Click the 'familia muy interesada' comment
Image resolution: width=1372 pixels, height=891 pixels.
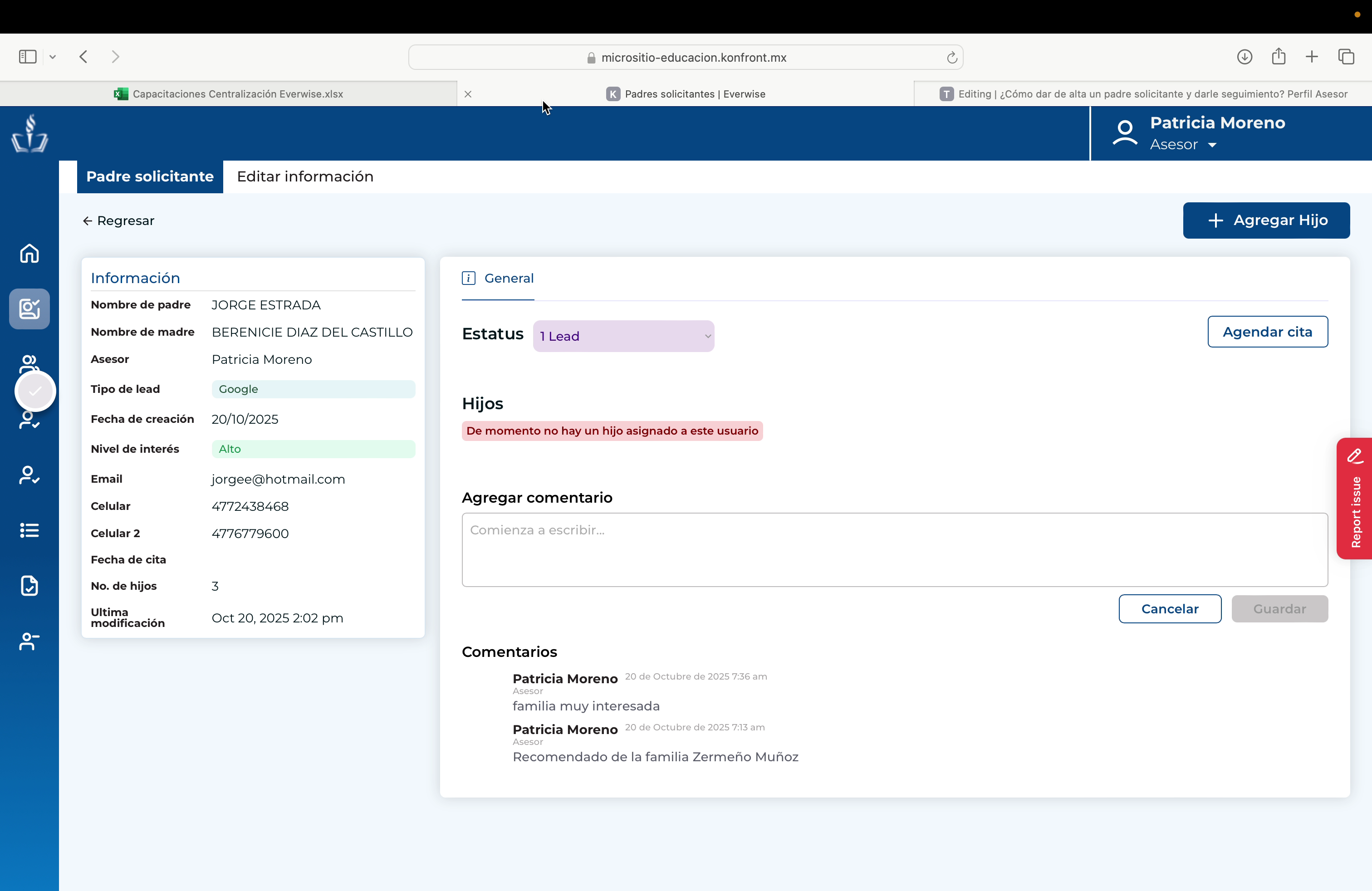point(586,706)
